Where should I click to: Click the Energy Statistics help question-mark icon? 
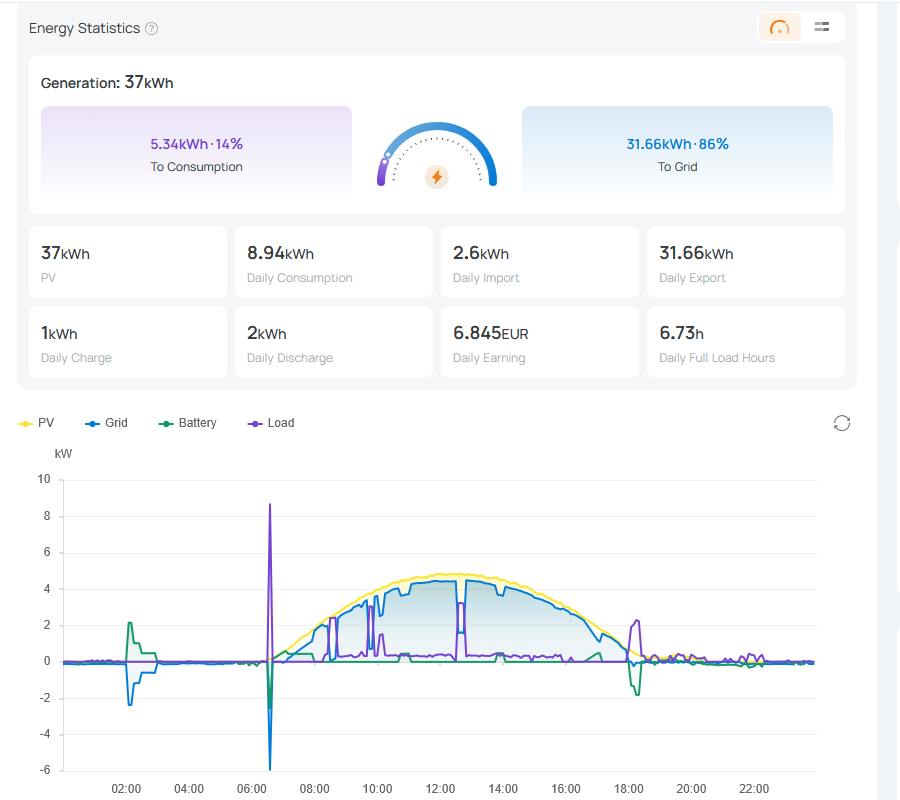click(x=152, y=29)
